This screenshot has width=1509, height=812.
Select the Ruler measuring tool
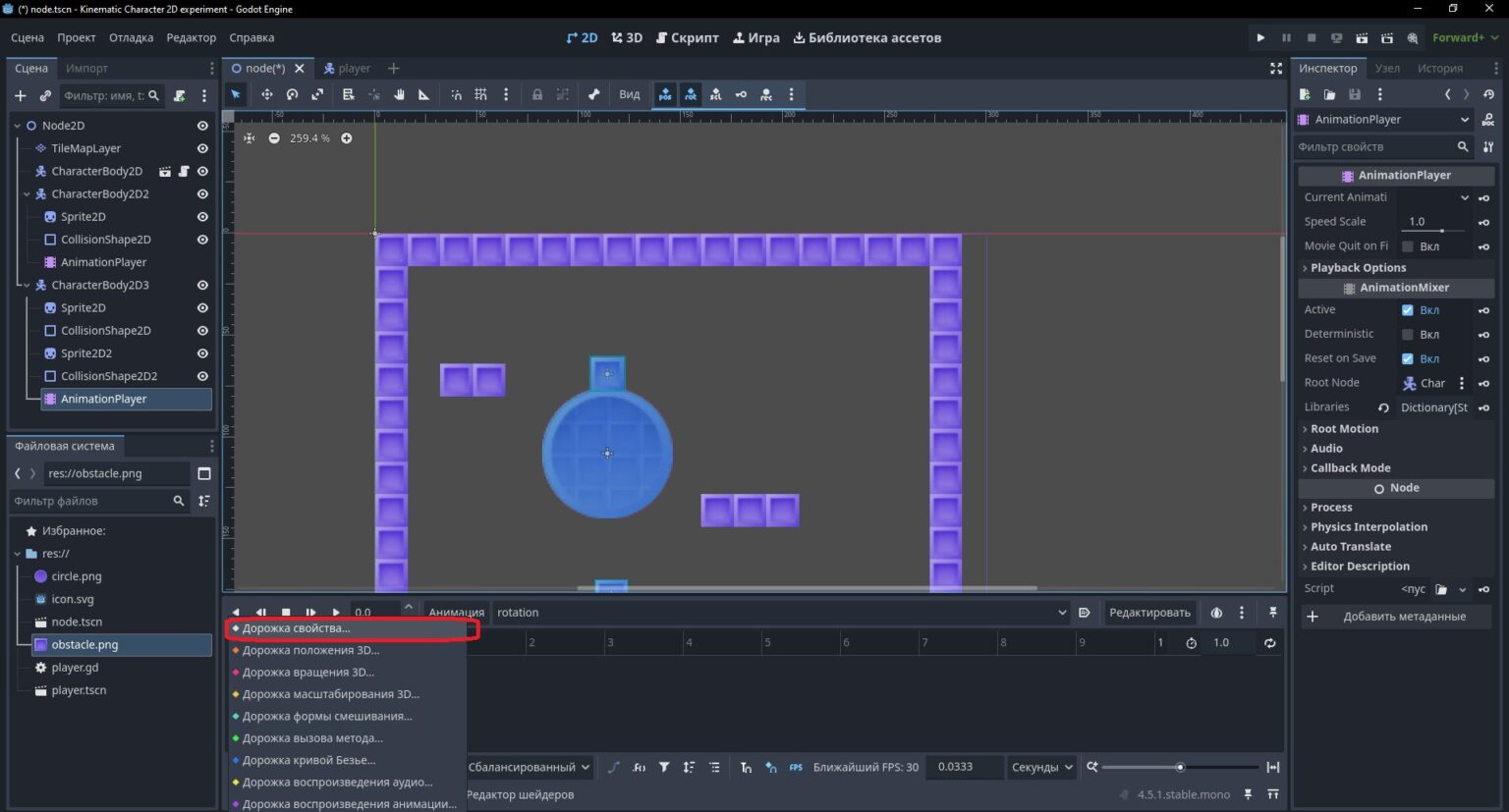click(x=424, y=94)
